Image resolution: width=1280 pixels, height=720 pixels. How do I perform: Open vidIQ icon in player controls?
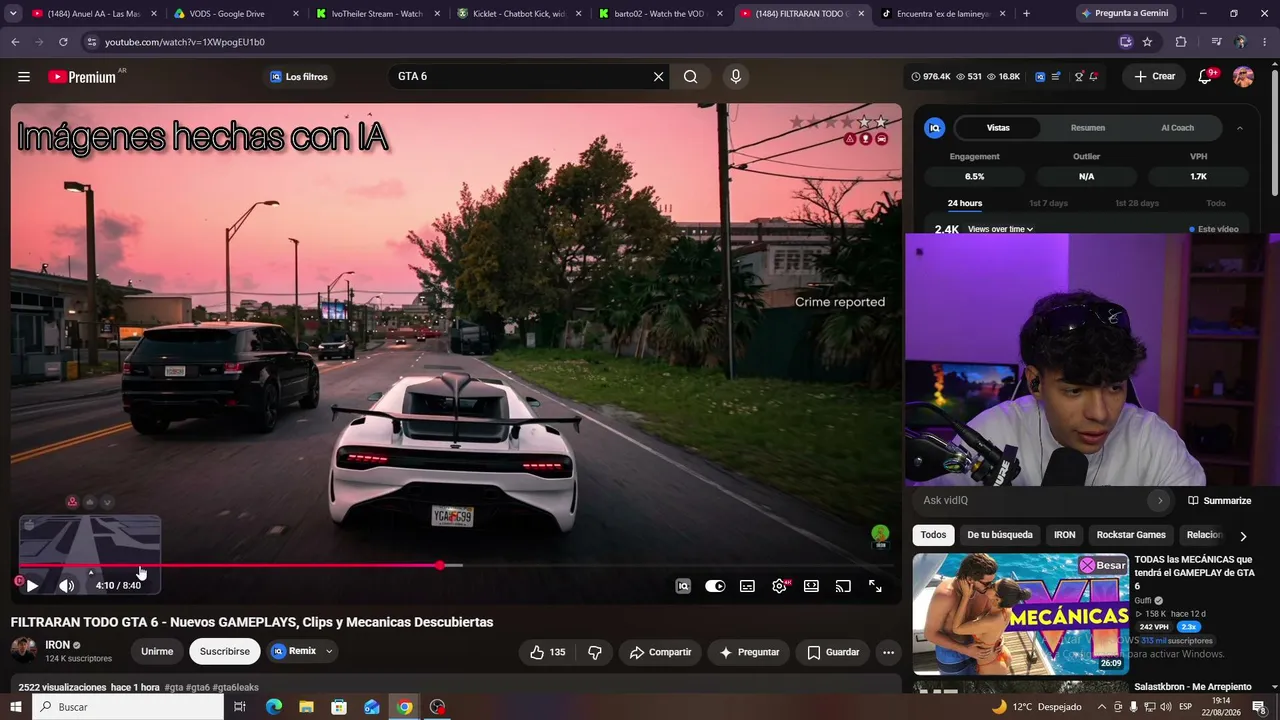[683, 586]
